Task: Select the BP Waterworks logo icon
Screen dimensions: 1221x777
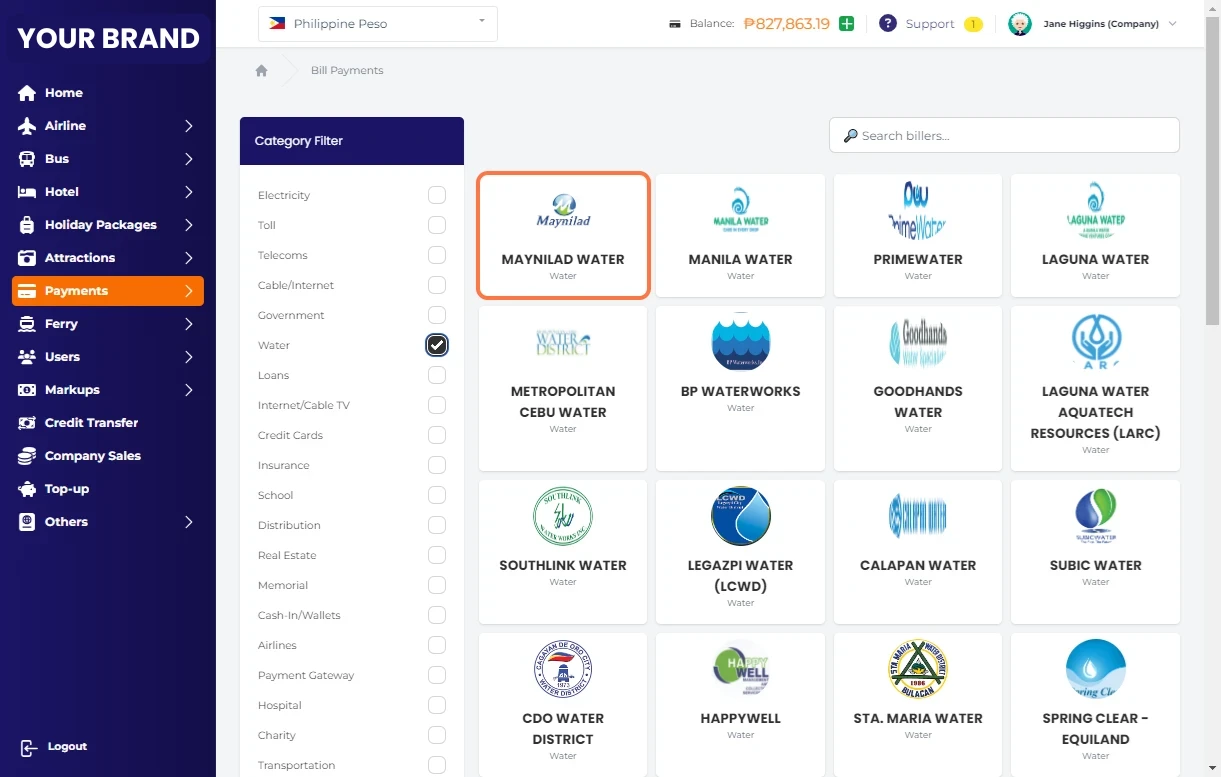Action: pos(740,342)
